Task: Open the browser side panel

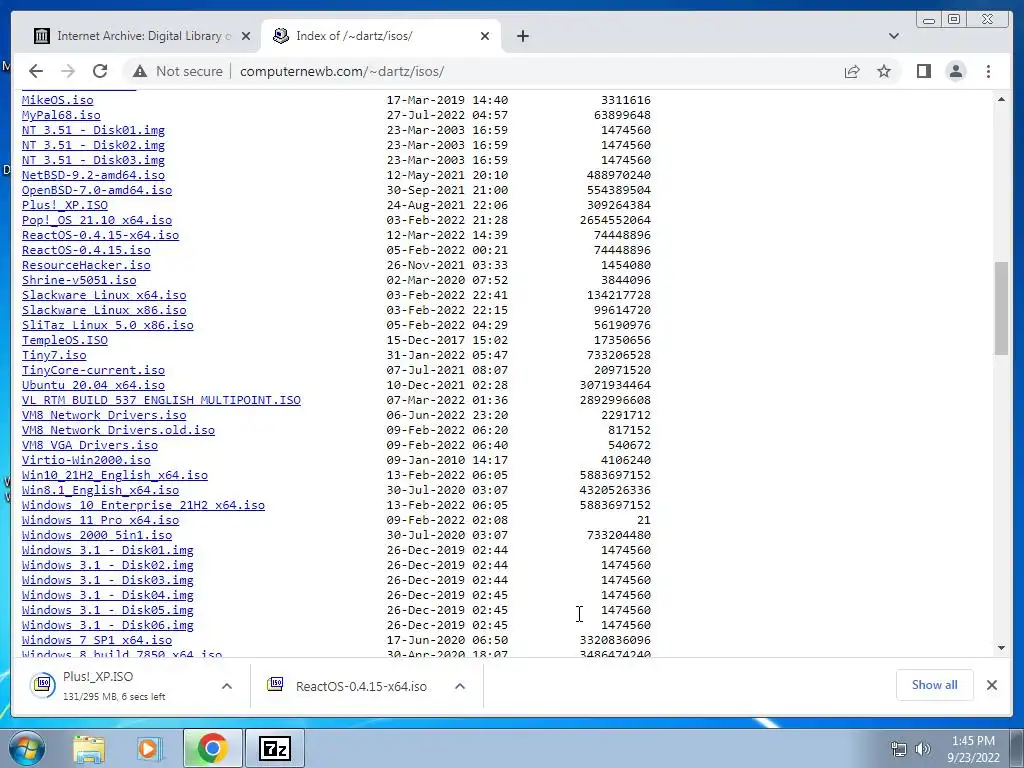Action: pos(923,71)
